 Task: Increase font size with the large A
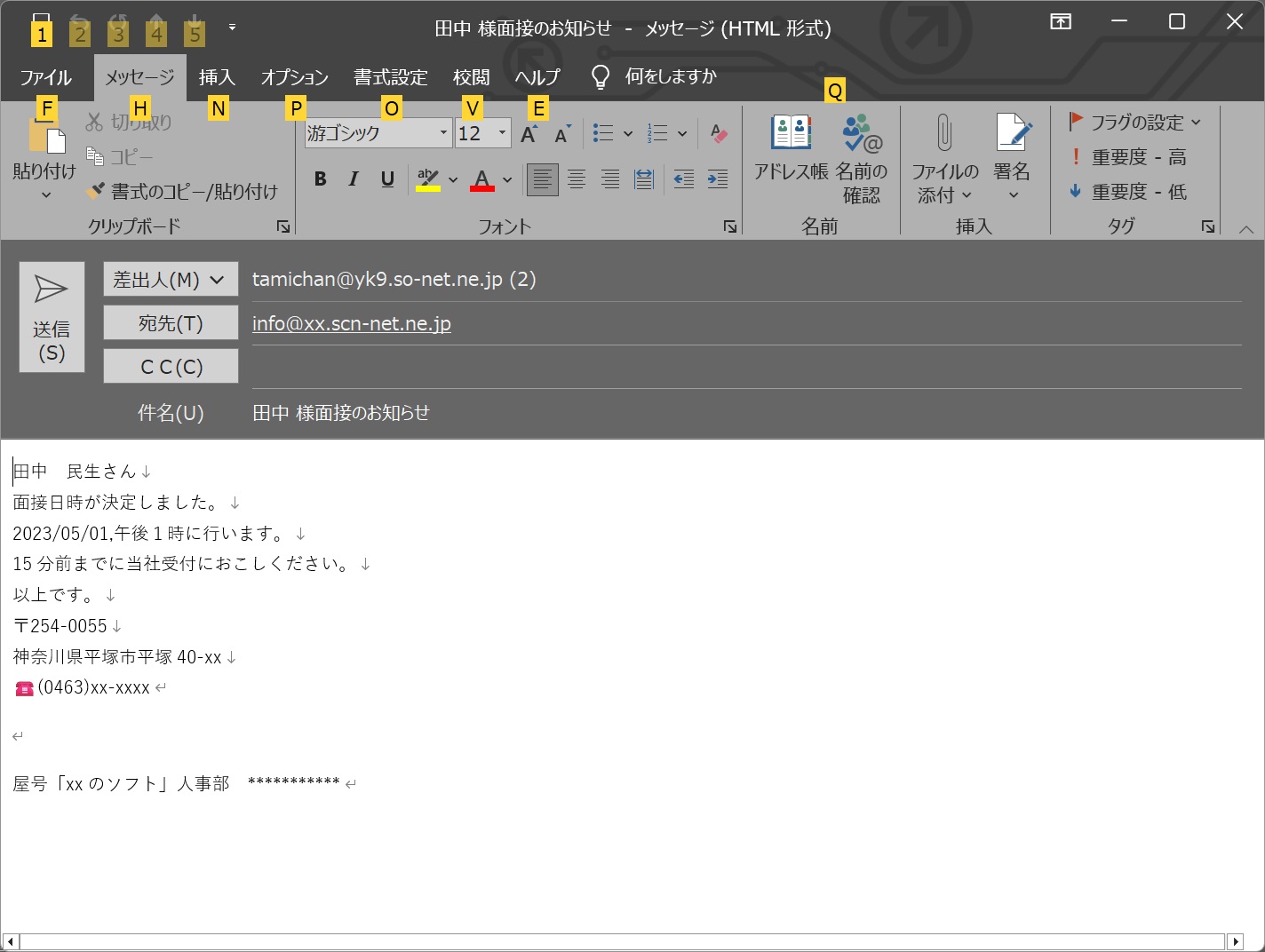(x=529, y=134)
